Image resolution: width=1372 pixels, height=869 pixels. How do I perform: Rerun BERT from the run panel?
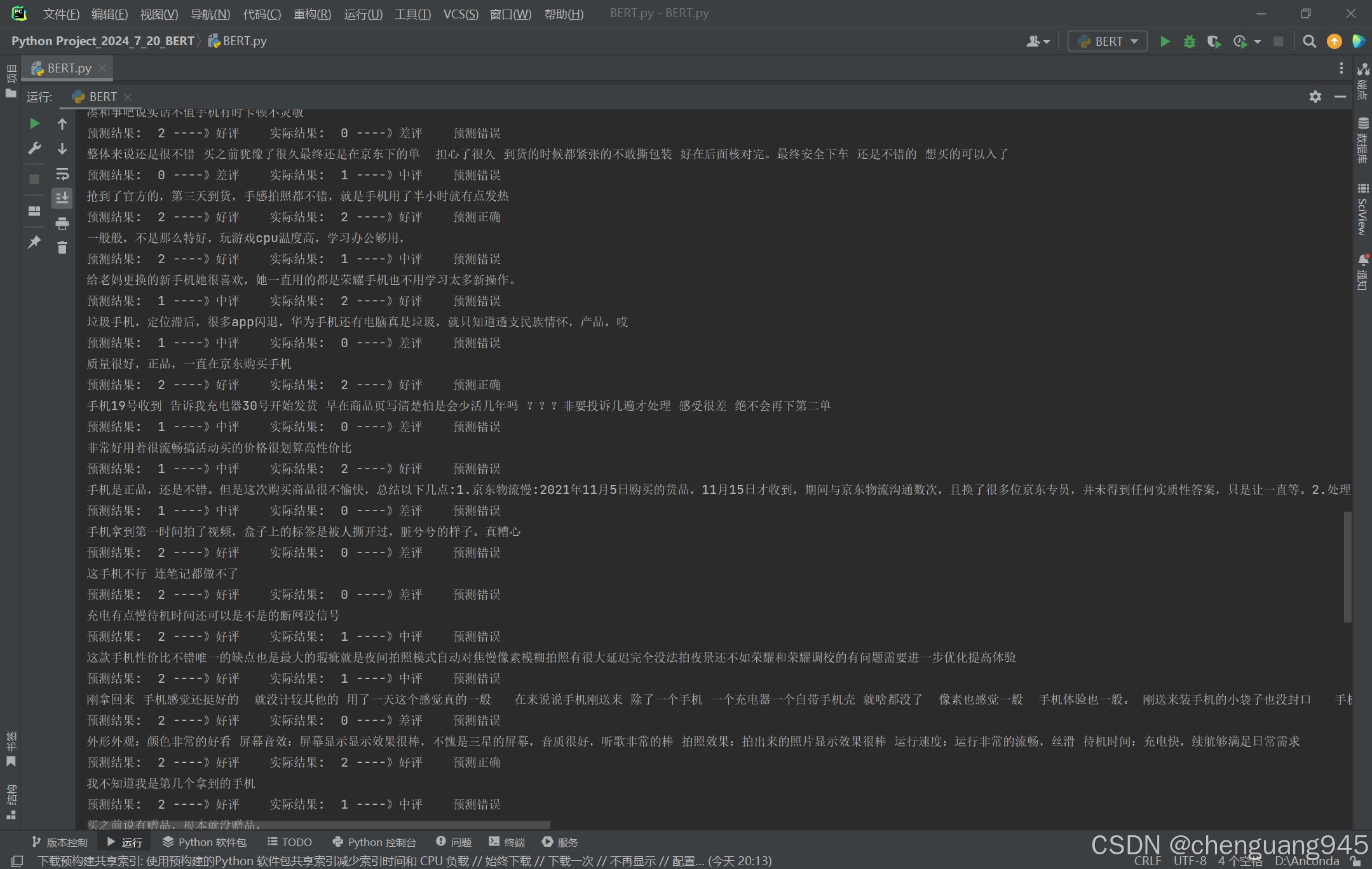(x=34, y=123)
